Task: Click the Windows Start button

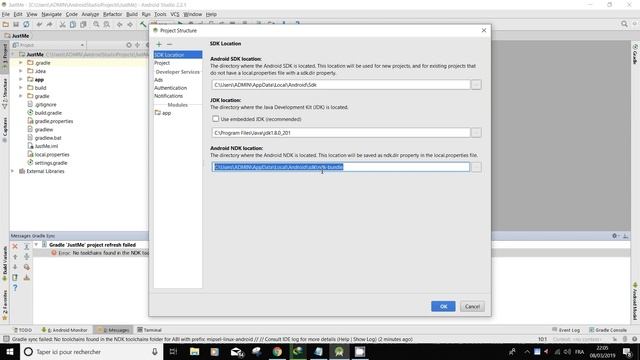Action: (9, 351)
